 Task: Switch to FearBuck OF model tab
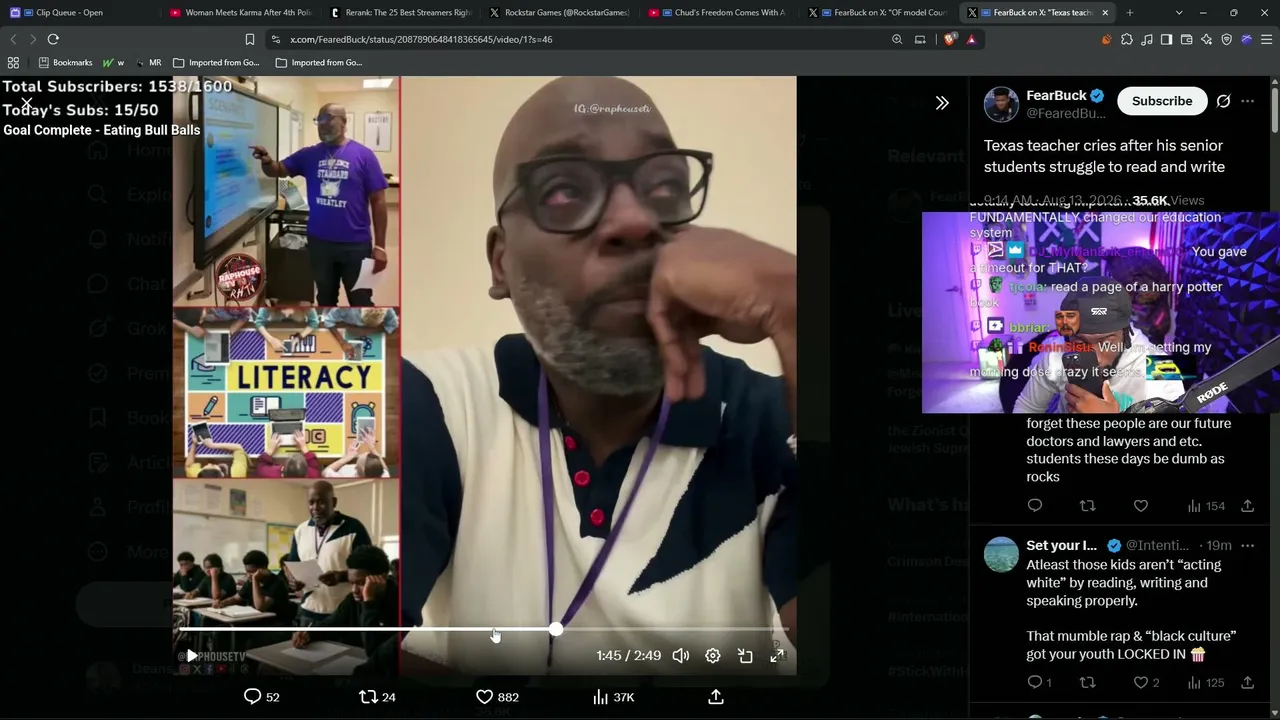880,13
